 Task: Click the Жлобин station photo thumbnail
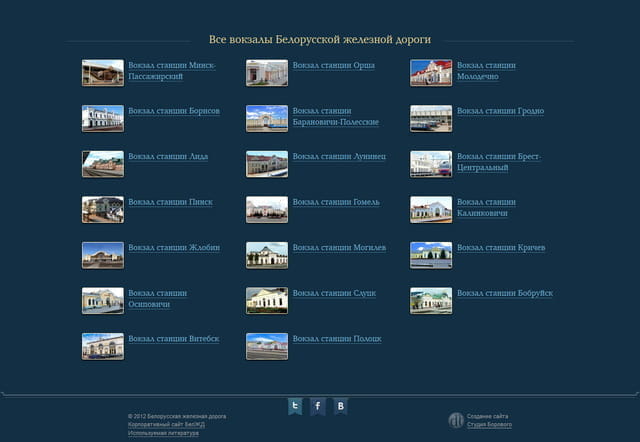[103, 255]
